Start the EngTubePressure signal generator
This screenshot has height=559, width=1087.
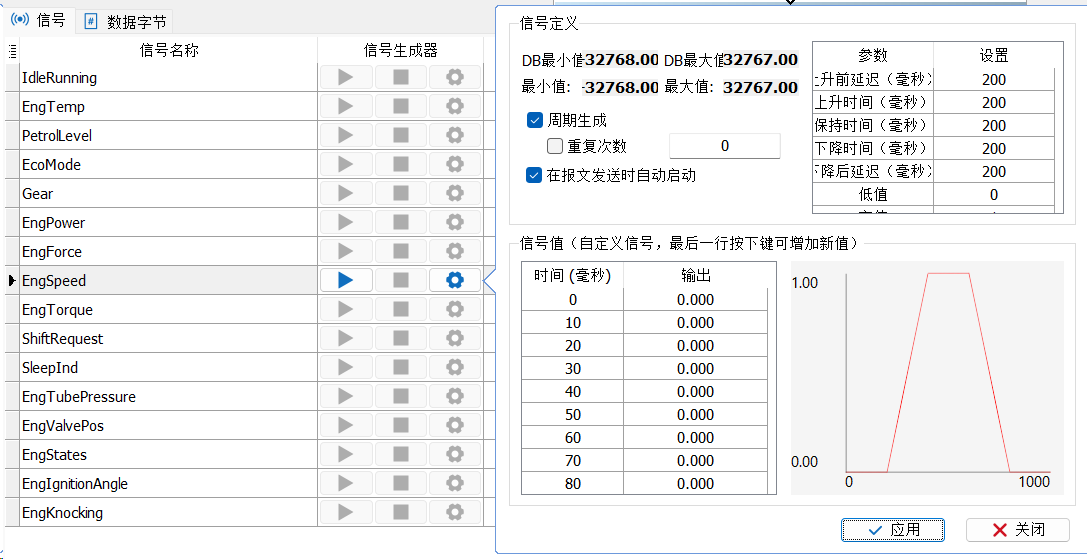346,397
